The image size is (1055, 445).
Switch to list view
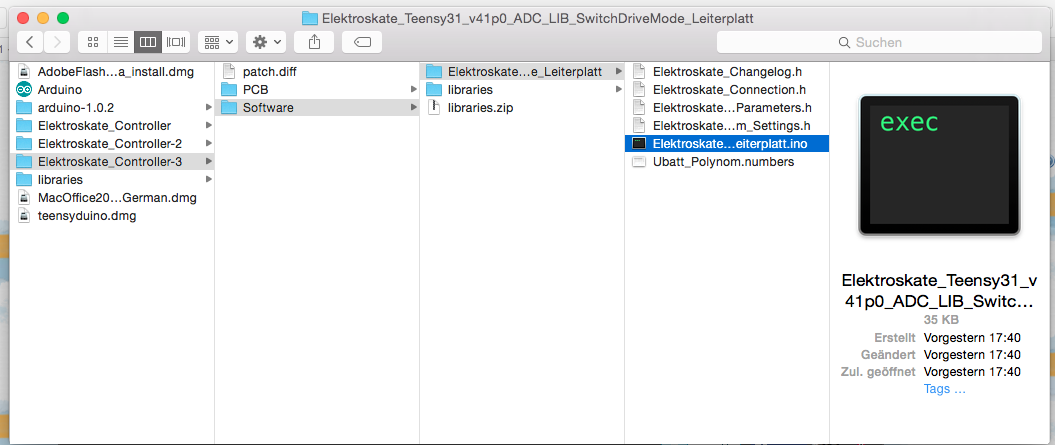[x=120, y=42]
